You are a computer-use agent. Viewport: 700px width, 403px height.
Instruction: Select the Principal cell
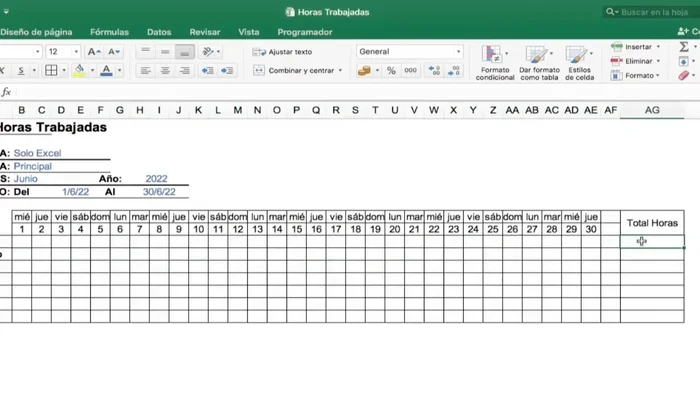click(x=33, y=166)
